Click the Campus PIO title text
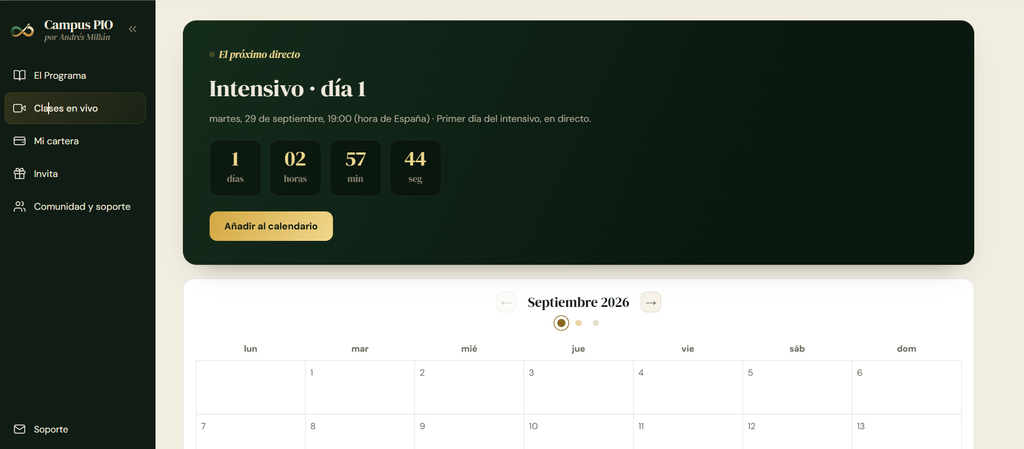 pos(78,25)
